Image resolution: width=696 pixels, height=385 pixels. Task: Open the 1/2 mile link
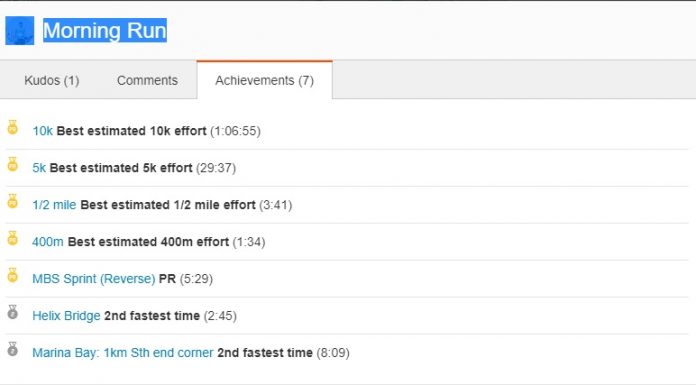tap(54, 205)
